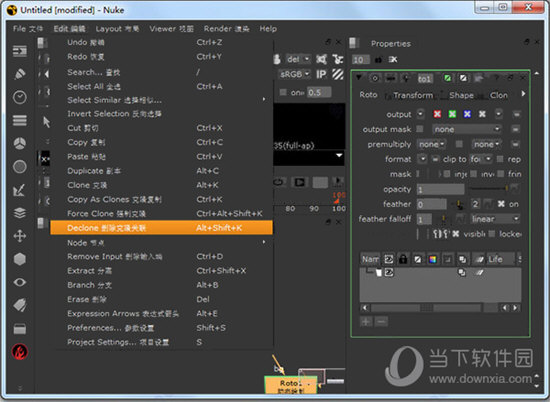Collapse the Roto node properties triangle
This screenshot has height=402, width=550.
pos(358,77)
